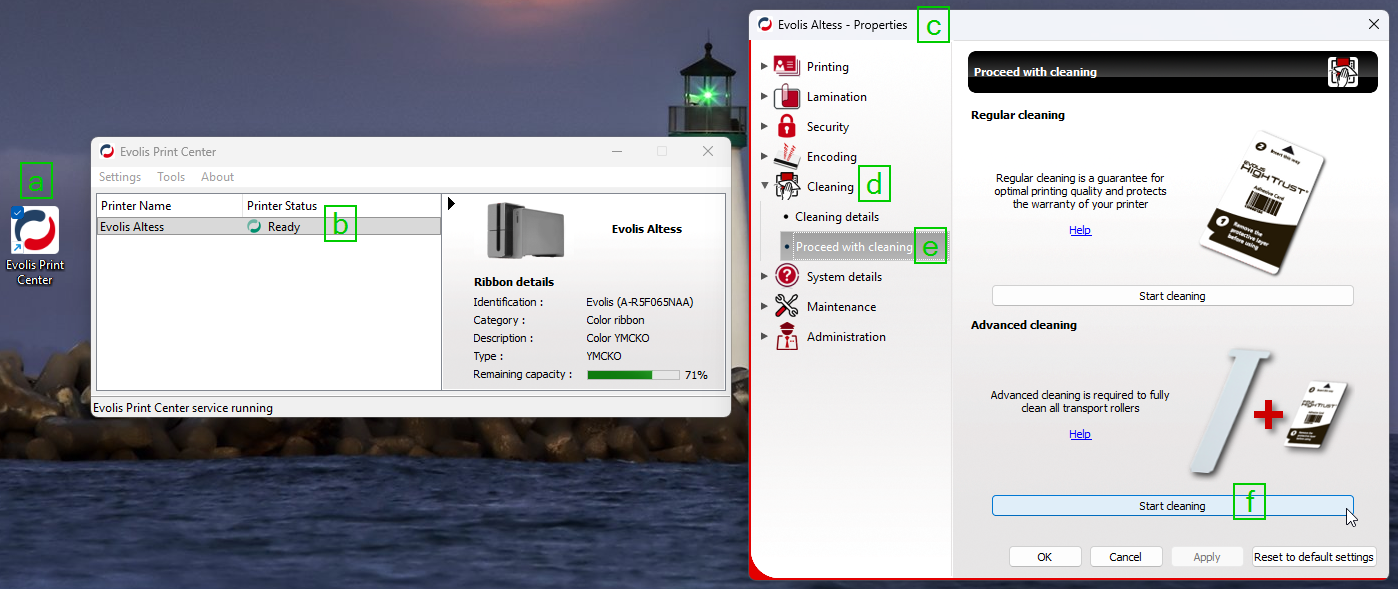Image resolution: width=1398 pixels, height=589 pixels.
Task: Expand the Administration tree node arrow
Action: pyautogui.click(x=764, y=336)
